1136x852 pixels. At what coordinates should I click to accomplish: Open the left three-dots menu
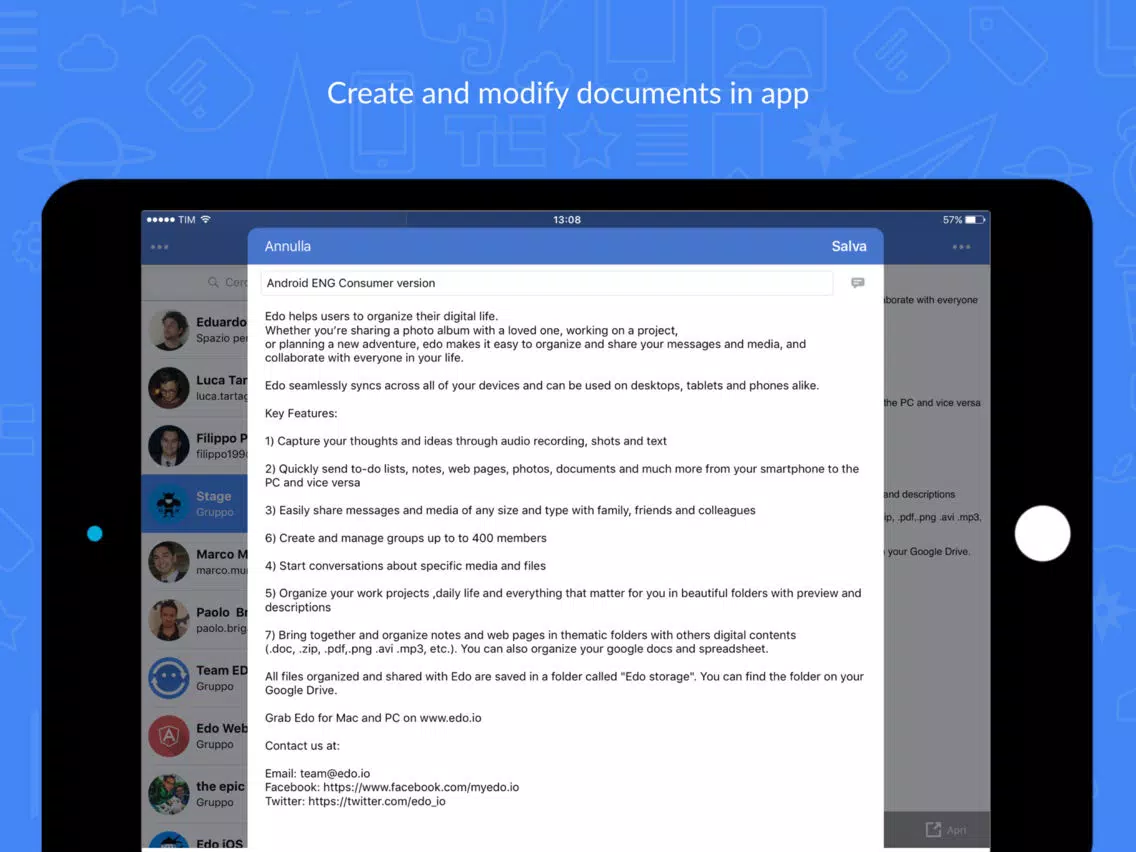point(159,247)
